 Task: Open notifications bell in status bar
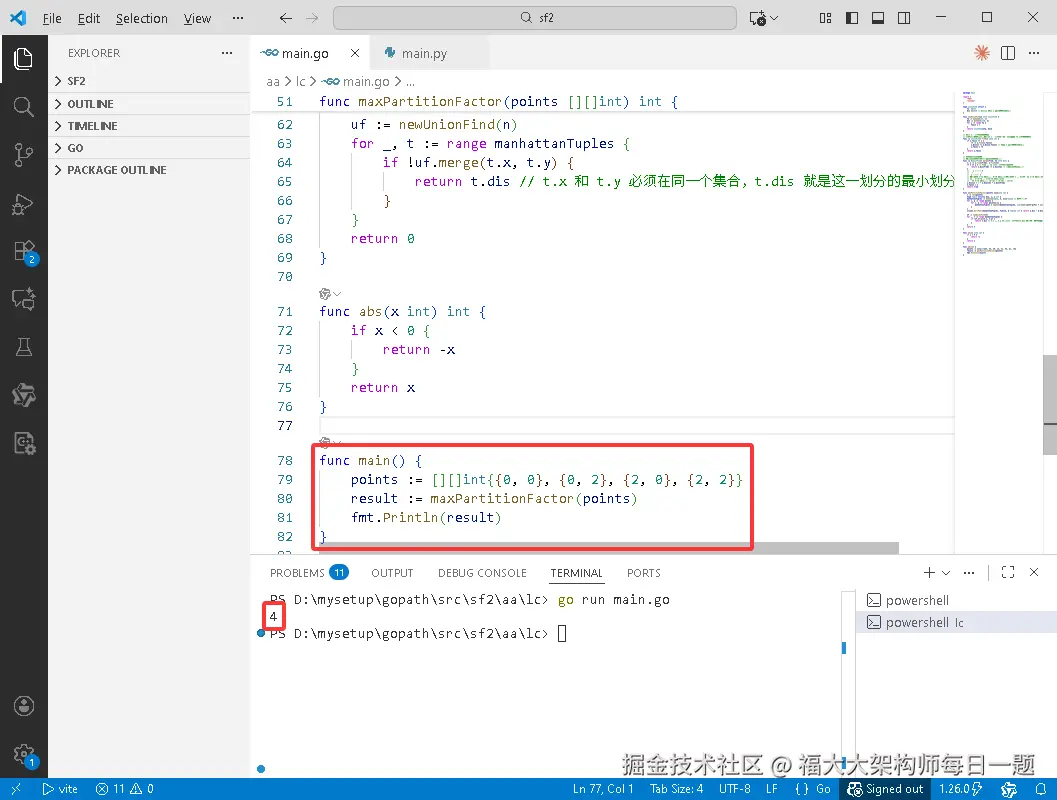[1041, 789]
